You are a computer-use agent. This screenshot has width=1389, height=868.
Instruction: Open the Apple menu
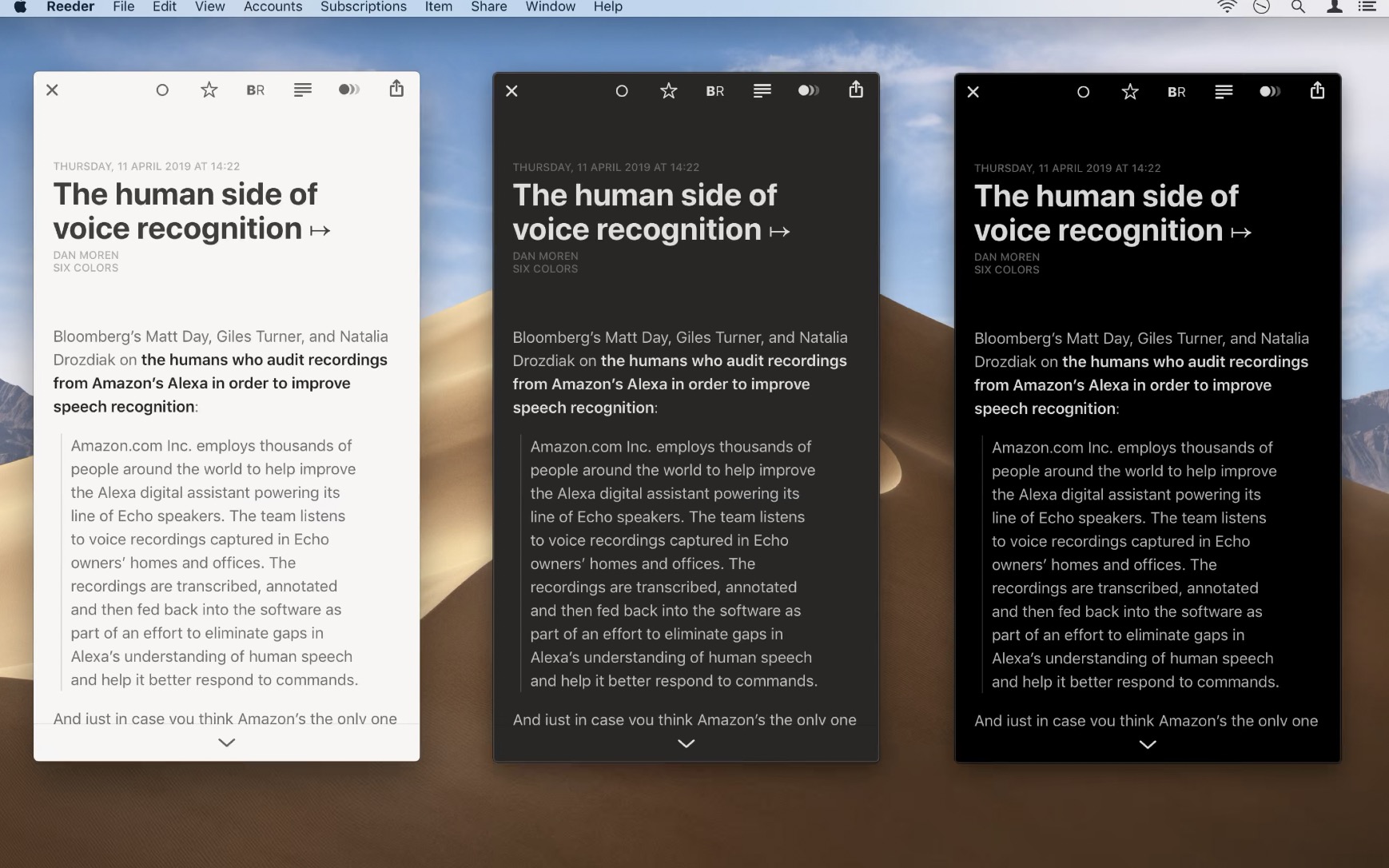point(20,7)
